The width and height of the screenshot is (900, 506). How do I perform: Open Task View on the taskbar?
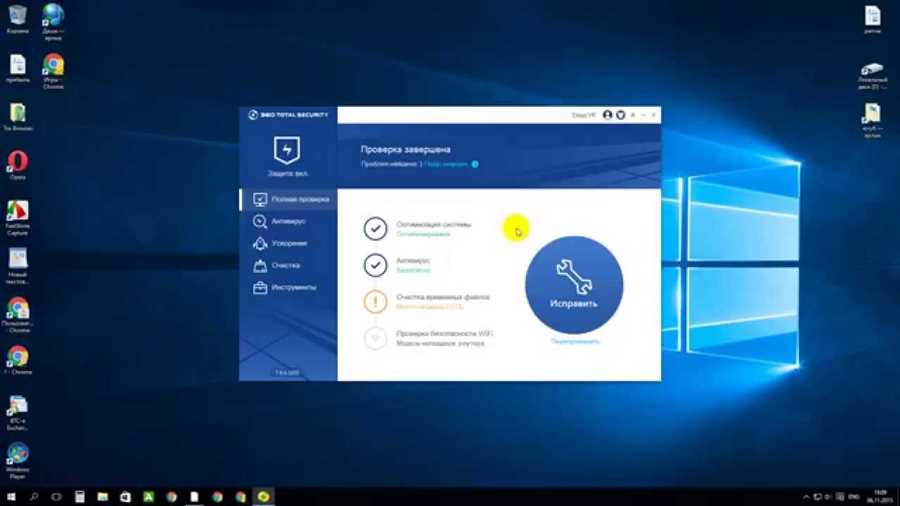[56, 497]
